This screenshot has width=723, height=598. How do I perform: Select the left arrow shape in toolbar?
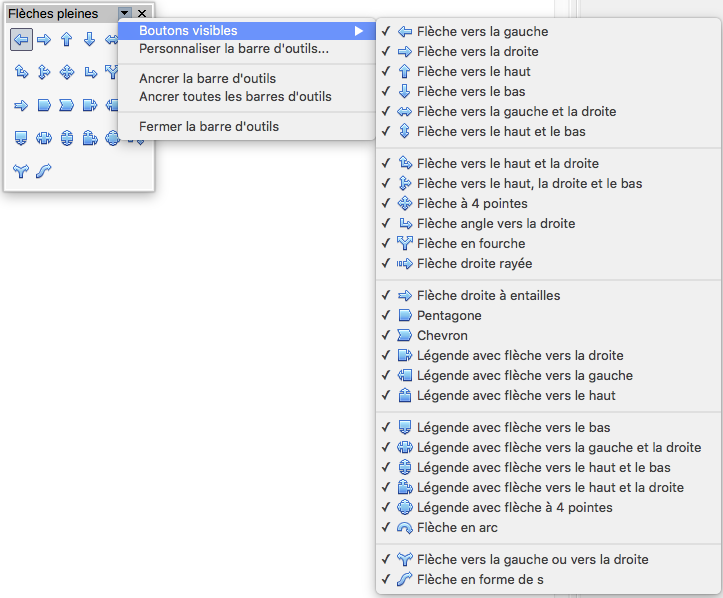coord(21,40)
